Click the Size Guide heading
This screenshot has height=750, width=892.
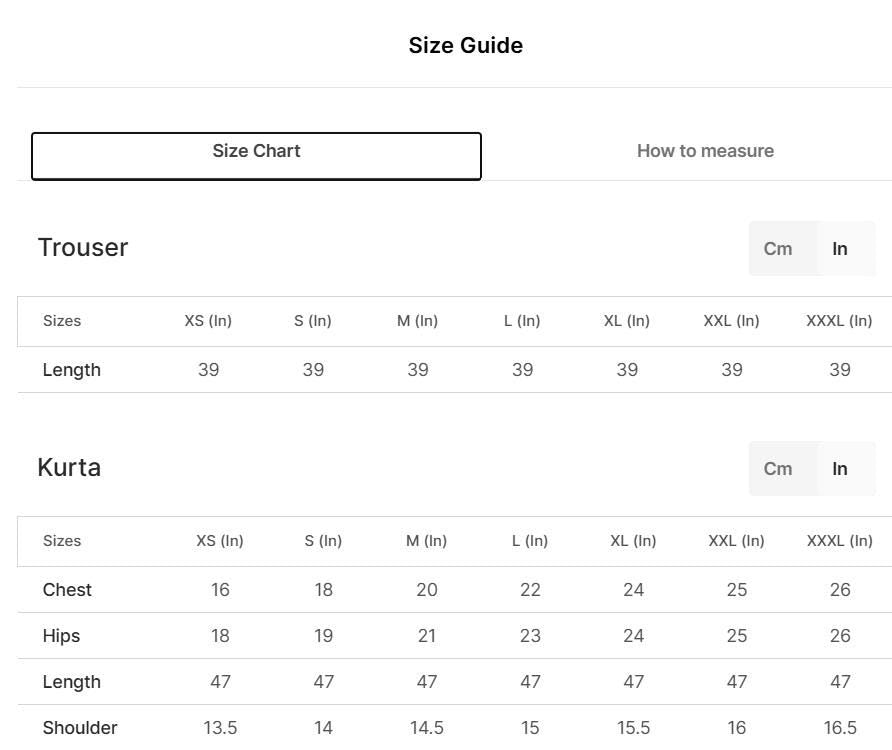tap(465, 45)
